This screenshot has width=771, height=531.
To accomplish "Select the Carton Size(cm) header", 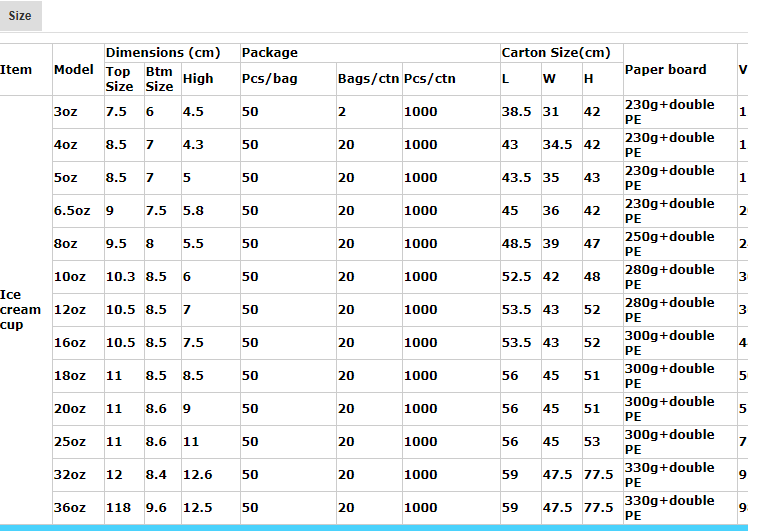I will pos(555,52).
